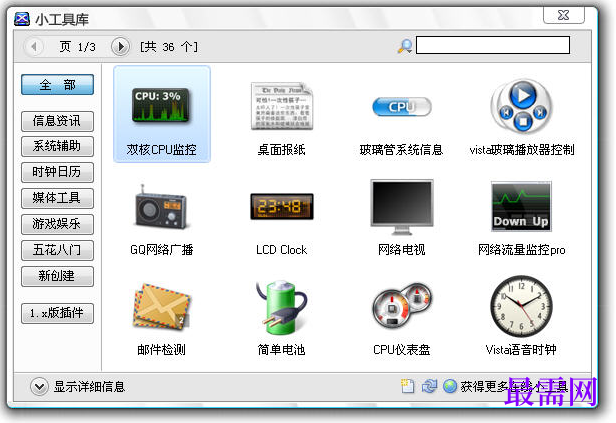Open the 系统辅助 category
The width and height of the screenshot is (616, 423).
point(57,146)
